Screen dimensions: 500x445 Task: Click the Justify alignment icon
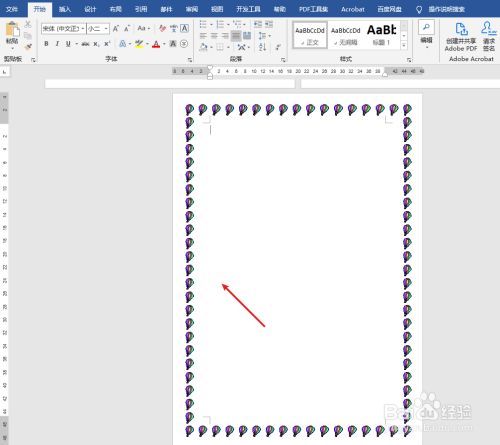coord(236,36)
